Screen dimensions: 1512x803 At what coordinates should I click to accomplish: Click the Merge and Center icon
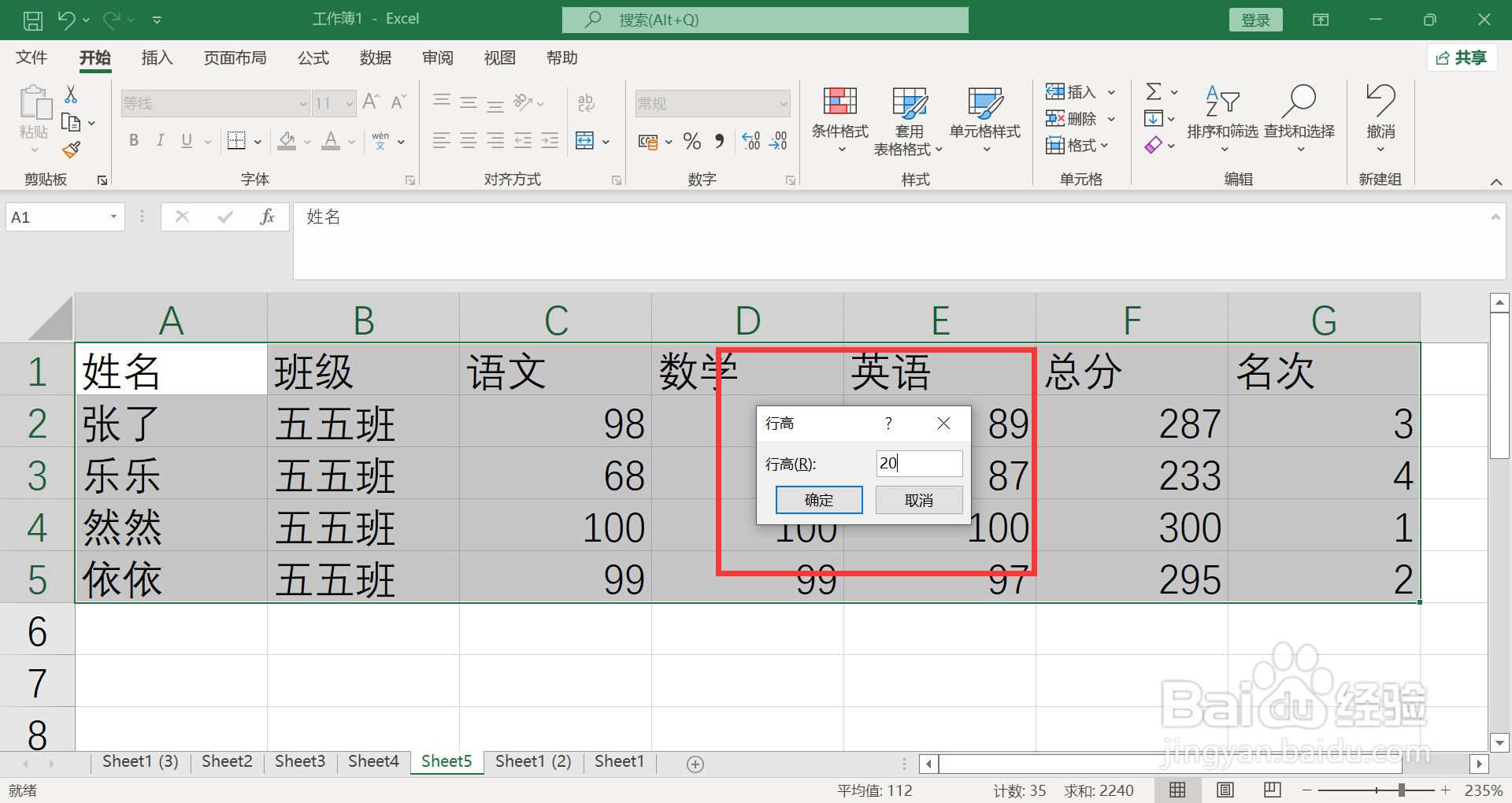pyautogui.click(x=584, y=141)
